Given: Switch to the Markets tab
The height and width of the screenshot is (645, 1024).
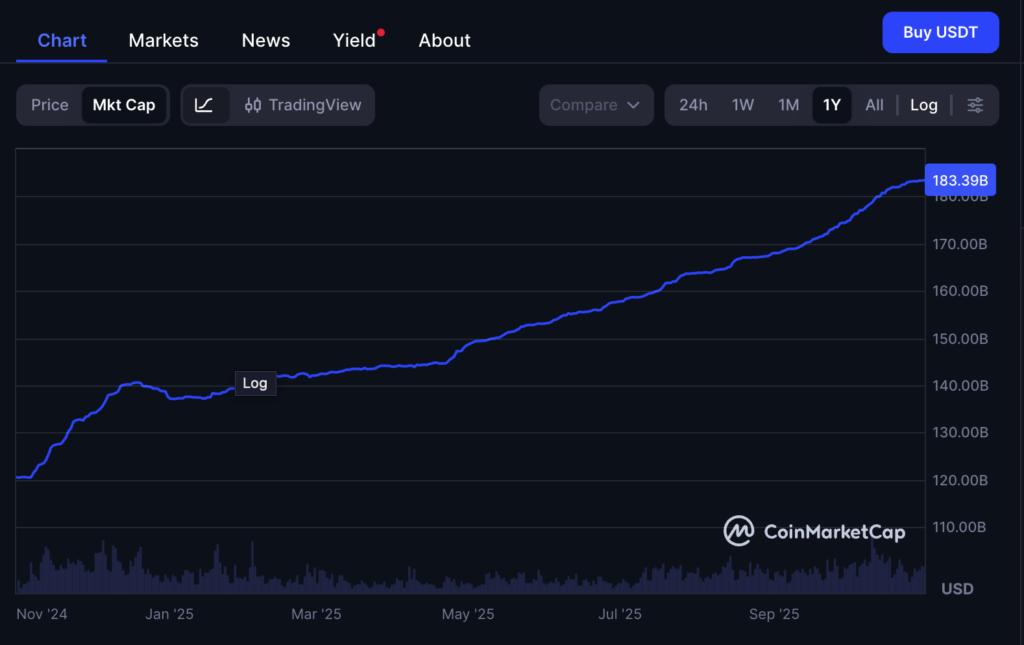Looking at the screenshot, I should click(x=163, y=40).
